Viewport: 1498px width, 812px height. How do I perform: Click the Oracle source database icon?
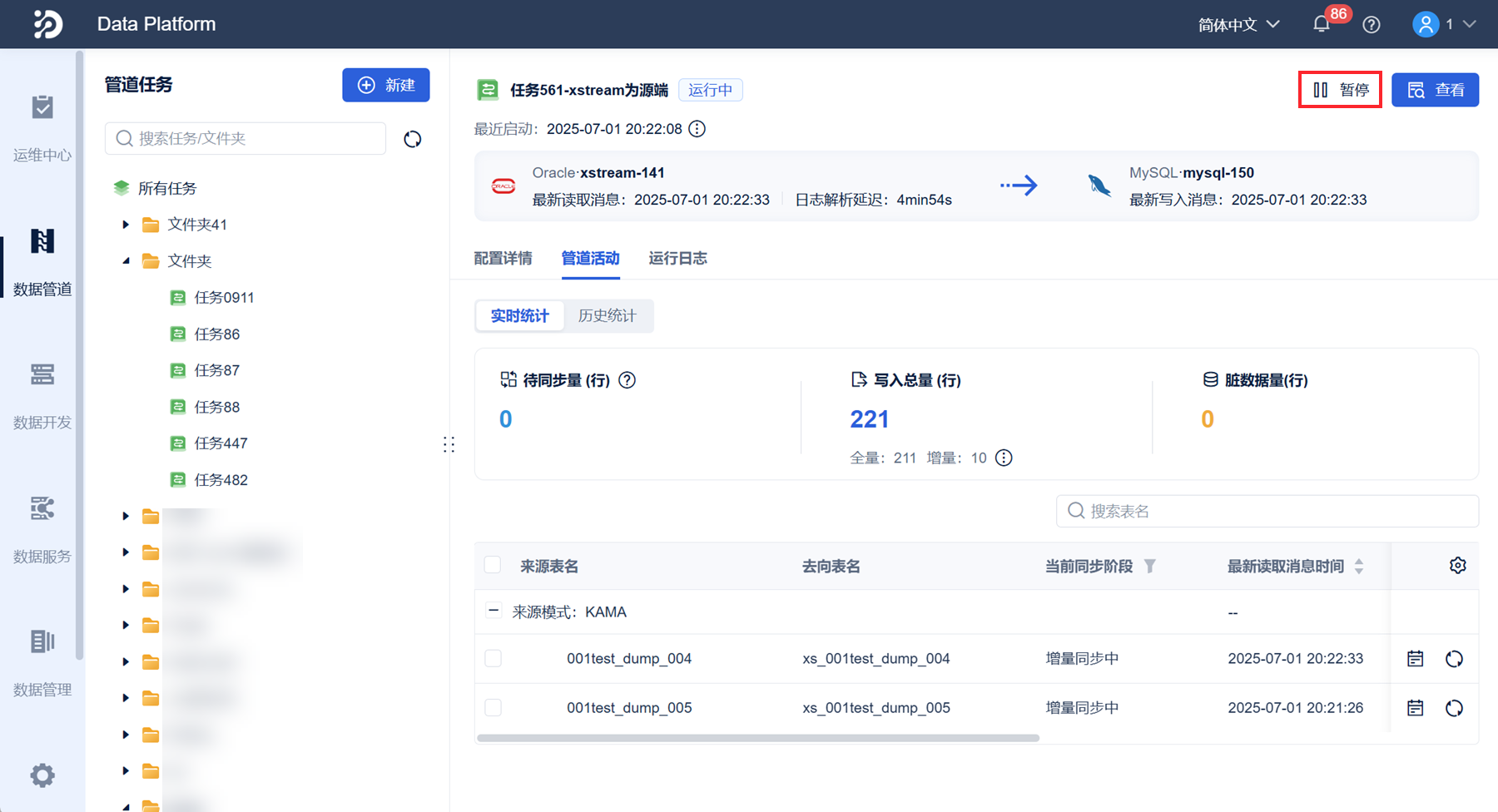point(503,186)
